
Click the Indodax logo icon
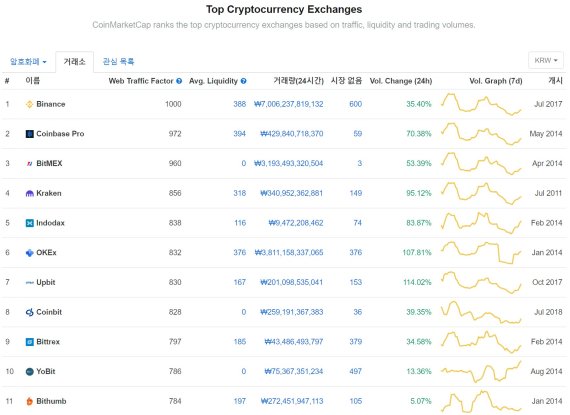point(29,223)
